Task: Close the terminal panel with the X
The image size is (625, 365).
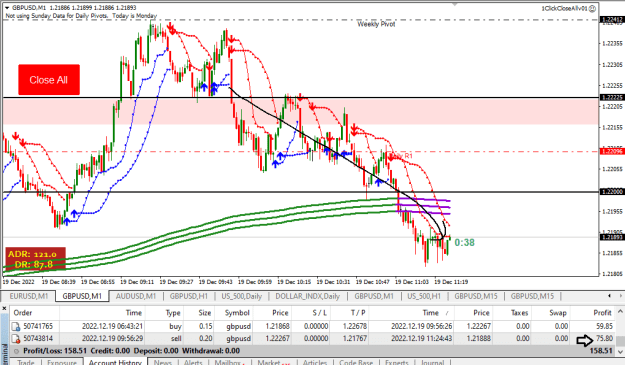Action: pos(4,308)
